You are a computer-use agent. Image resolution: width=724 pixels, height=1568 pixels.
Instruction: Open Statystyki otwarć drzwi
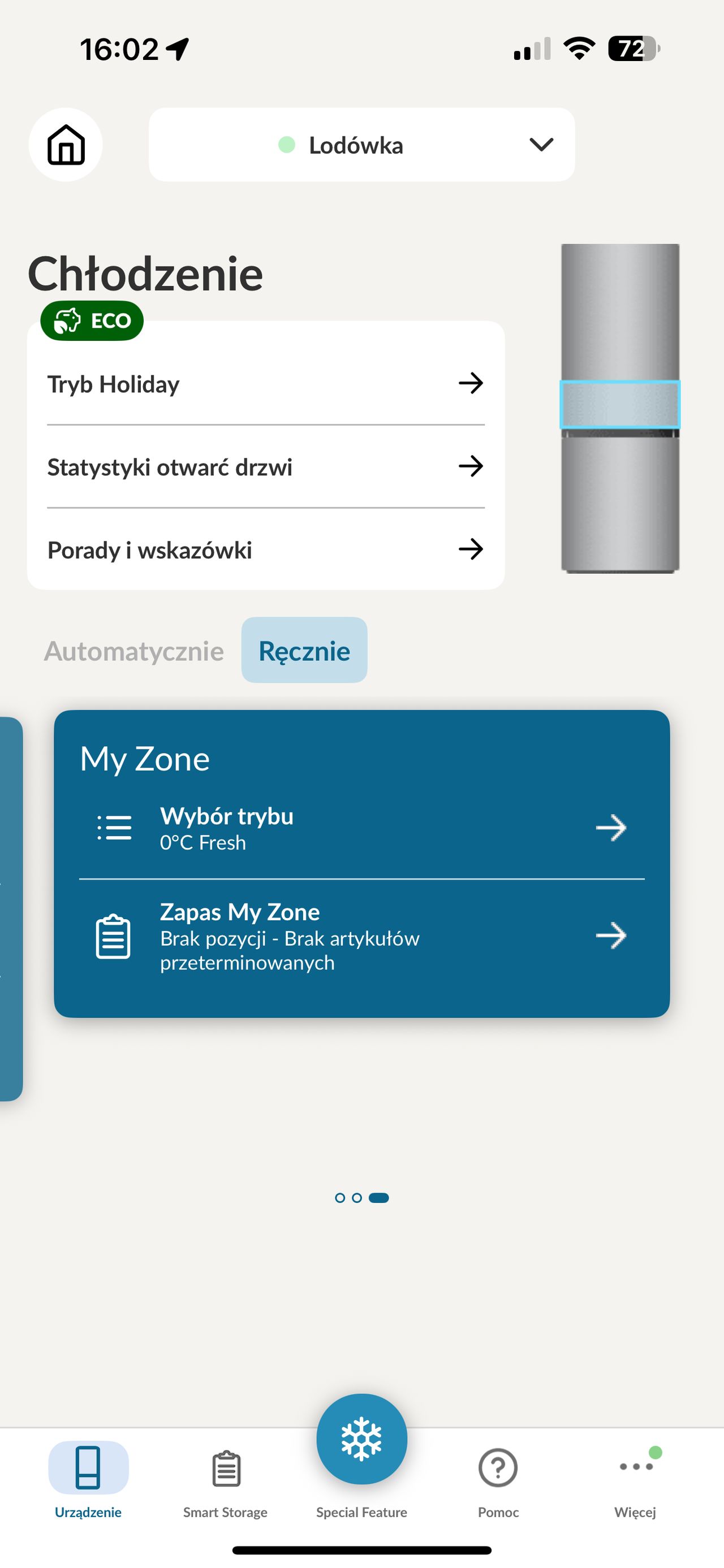click(x=266, y=467)
